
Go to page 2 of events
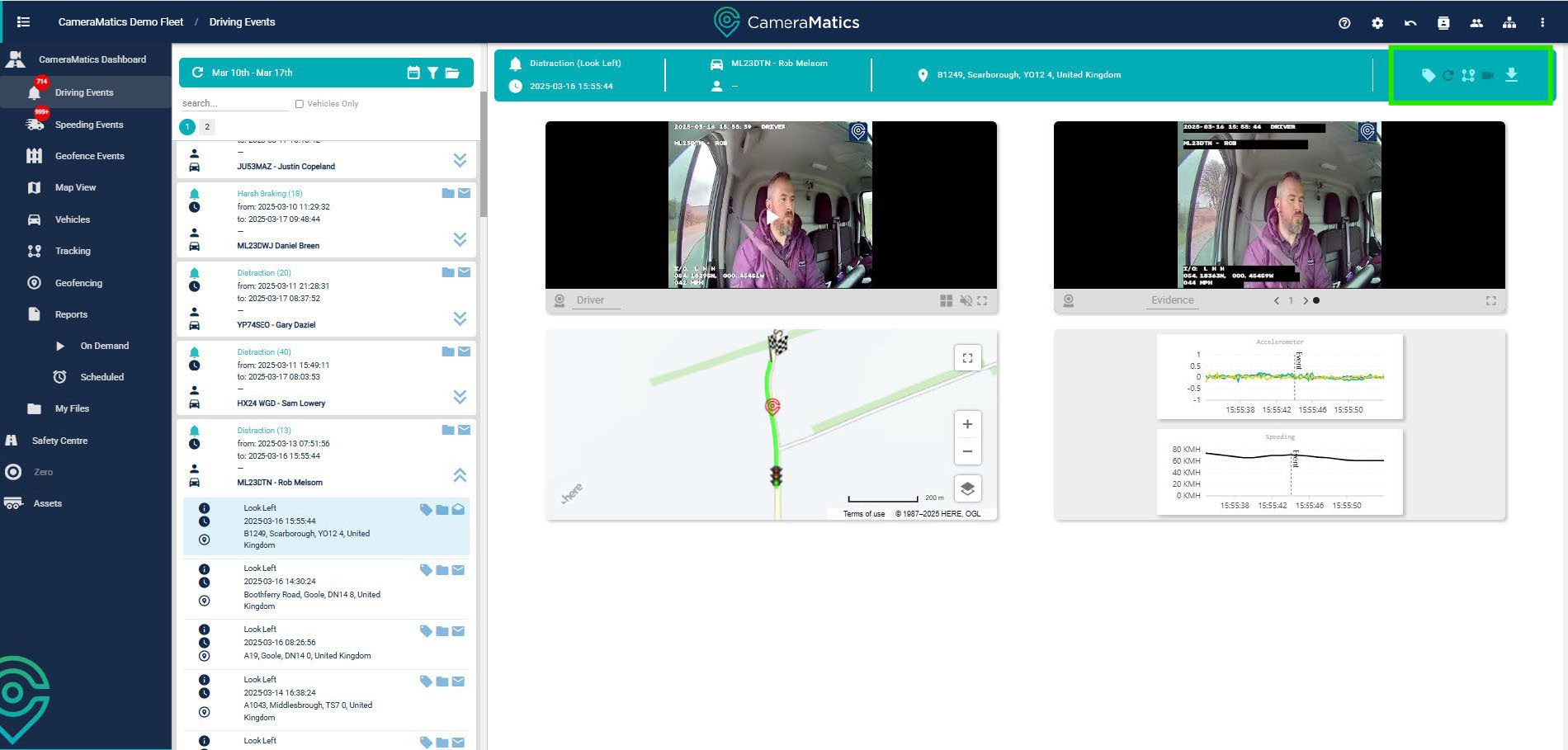(x=207, y=127)
